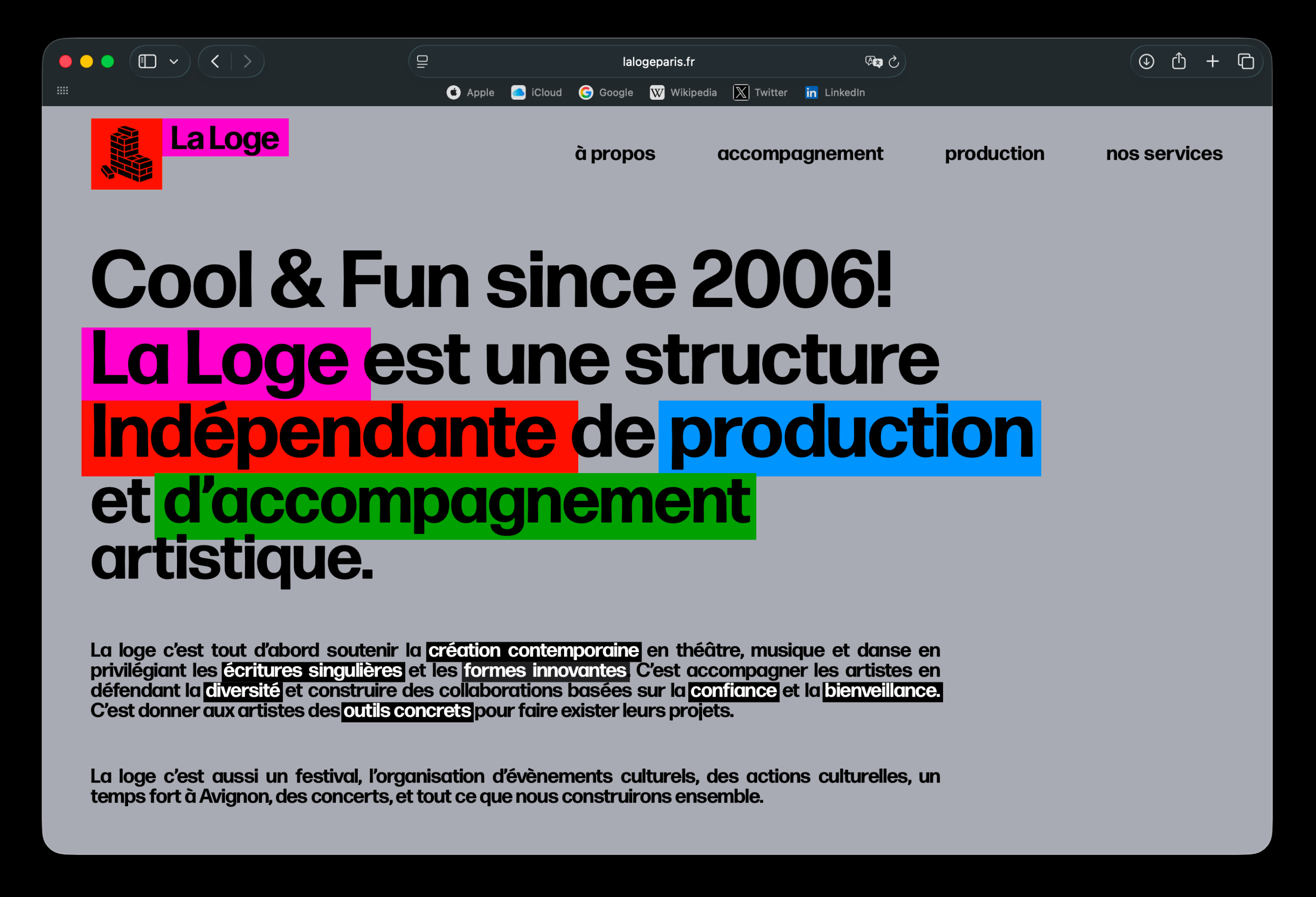The width and height of the screenshot is (1316, 897).
Task: Open the LinkedIn bookmark
Action: (x=834, y=92)
